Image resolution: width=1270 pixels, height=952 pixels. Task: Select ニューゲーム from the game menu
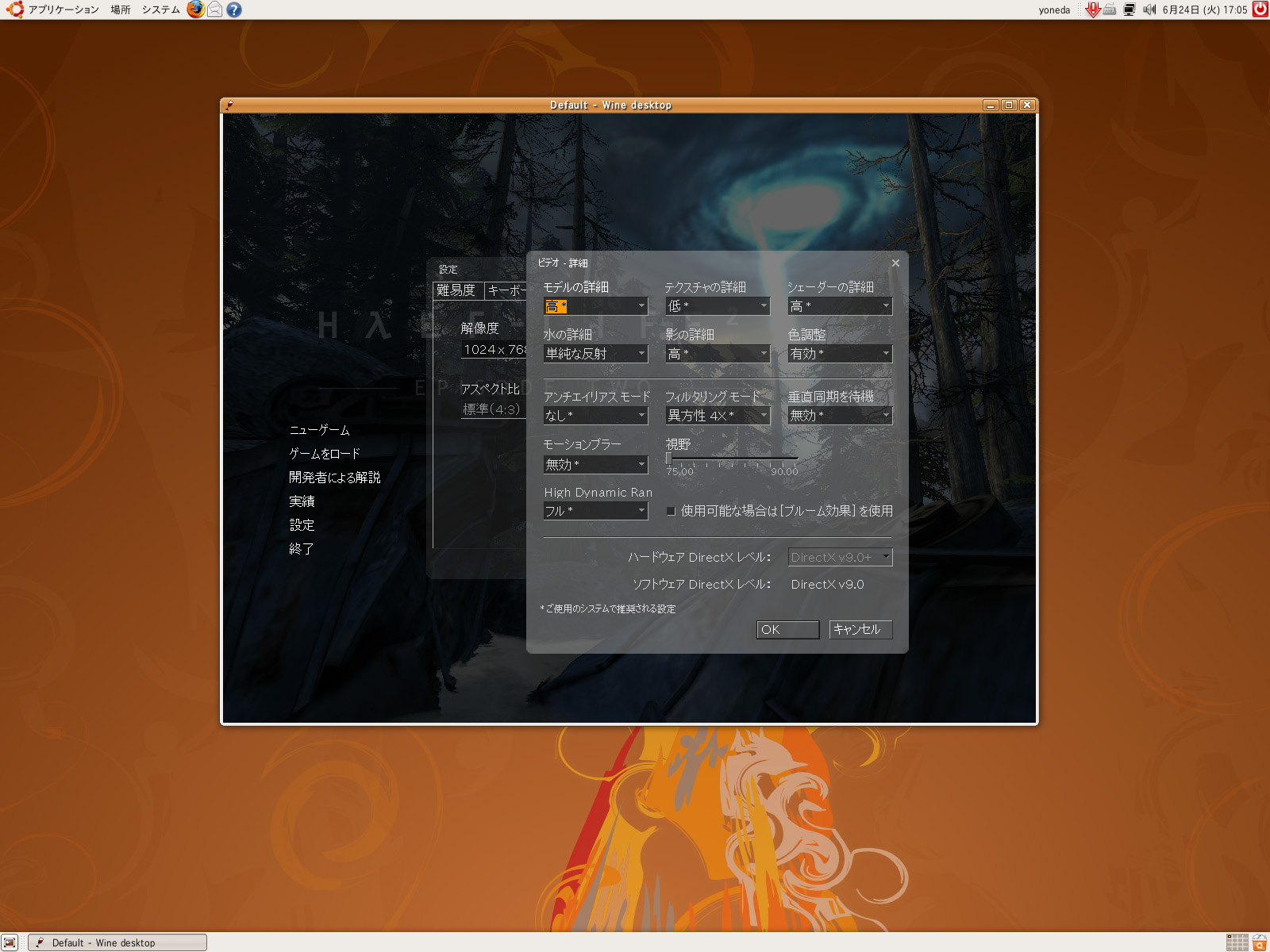320,430
